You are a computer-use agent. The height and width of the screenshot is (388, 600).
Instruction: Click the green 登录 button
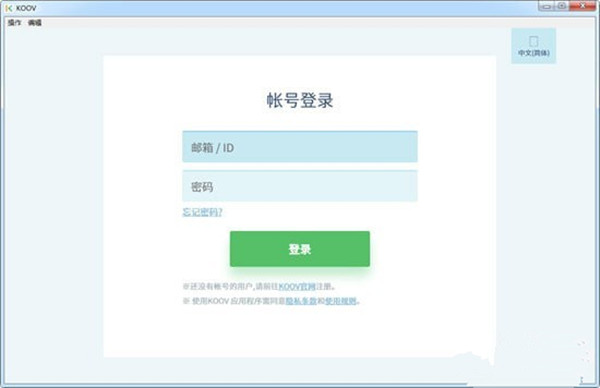pyautogui.click(x=300, y=249)
